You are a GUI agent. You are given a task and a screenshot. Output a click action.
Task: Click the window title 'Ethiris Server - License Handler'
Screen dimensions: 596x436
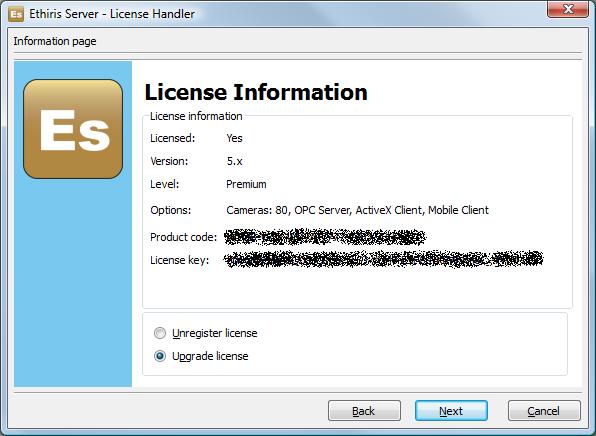point(112,14)
